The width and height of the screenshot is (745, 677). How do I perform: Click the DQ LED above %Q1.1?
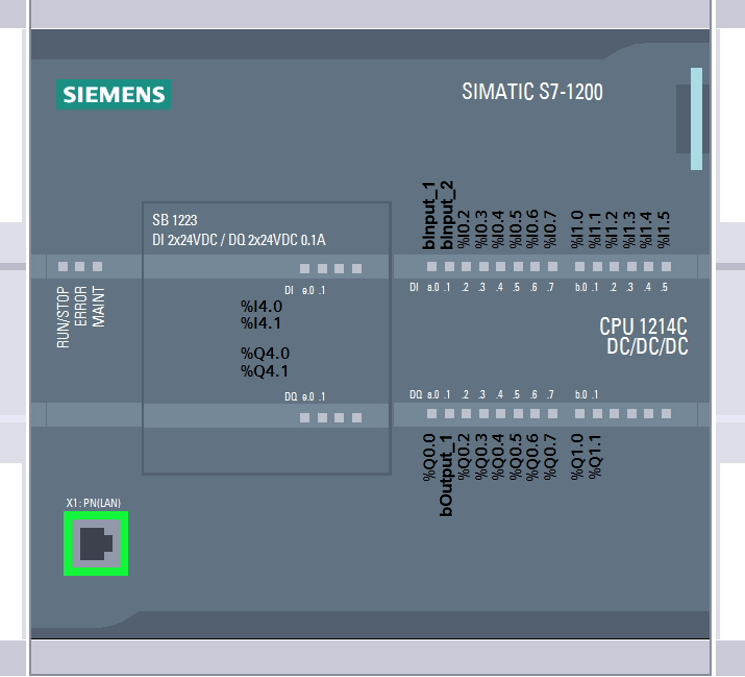pyautogui.click(x=596, y=412)
